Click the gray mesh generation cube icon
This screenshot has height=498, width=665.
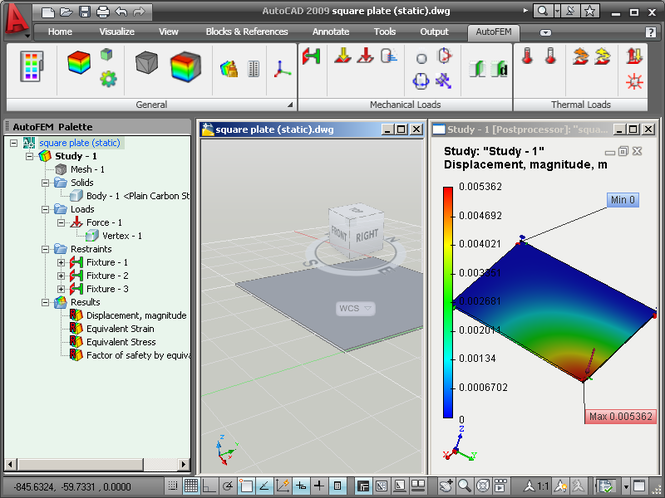[147, 63]
